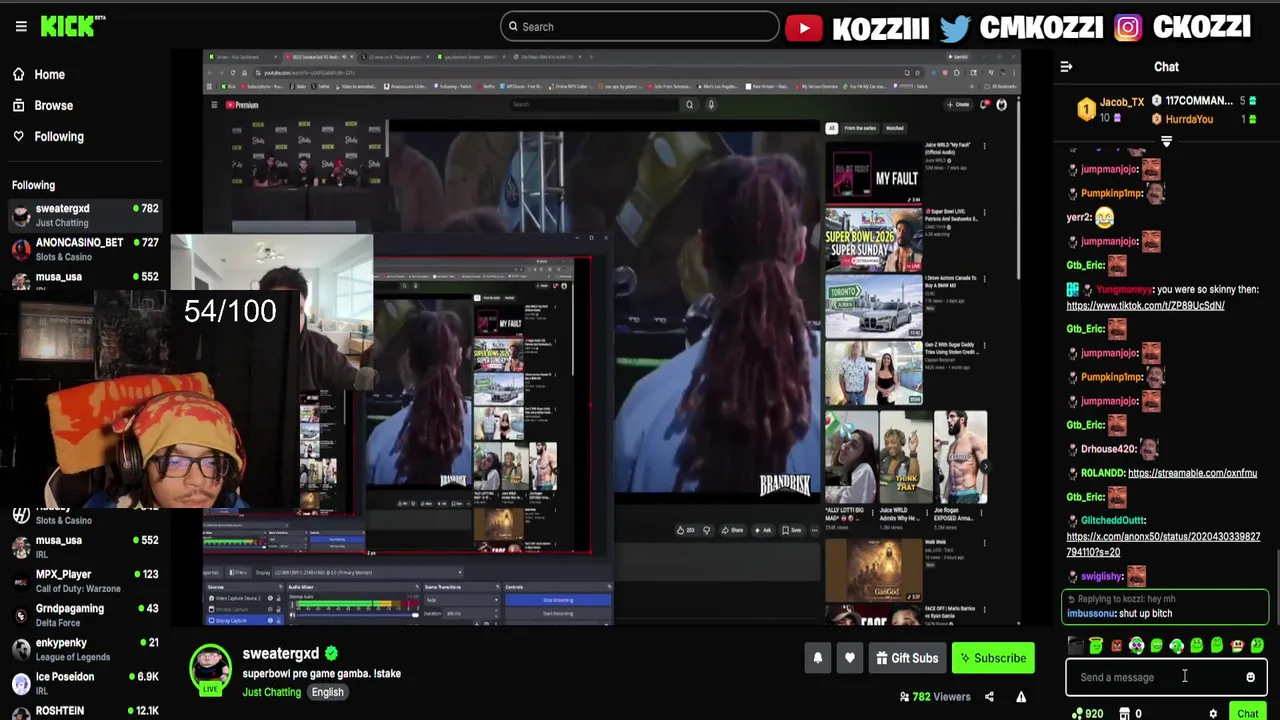Screen dimensions: 1280x720
Task: Click the verified badge next to sweatergxd
Action: click(331, 654)
